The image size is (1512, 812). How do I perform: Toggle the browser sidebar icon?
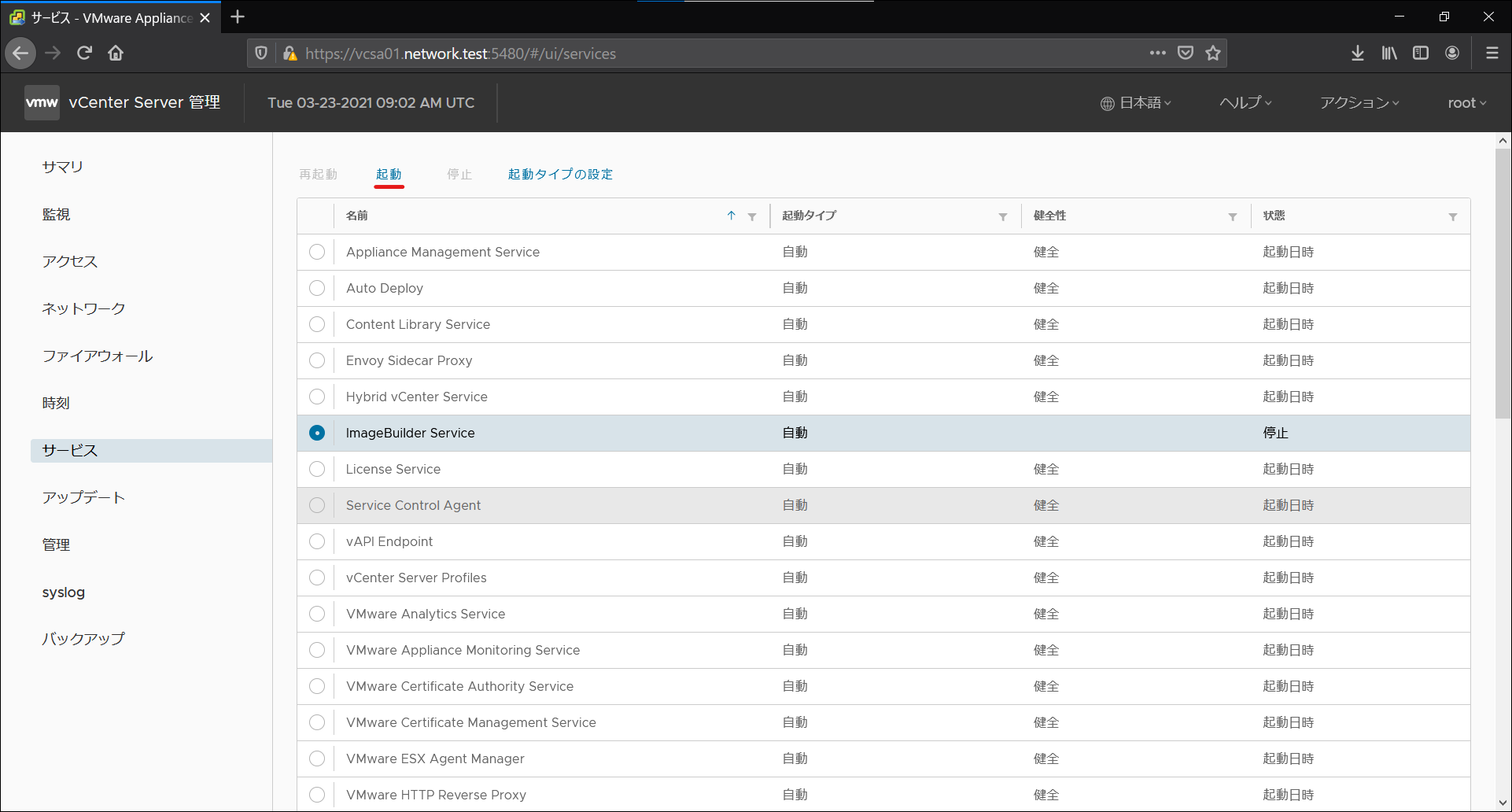coord(1421,53)
